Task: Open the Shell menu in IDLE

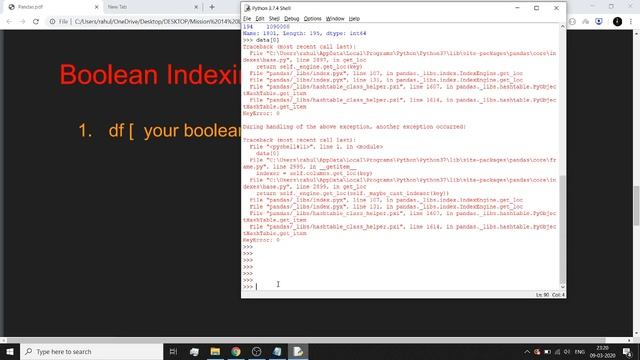Action: 274,19
